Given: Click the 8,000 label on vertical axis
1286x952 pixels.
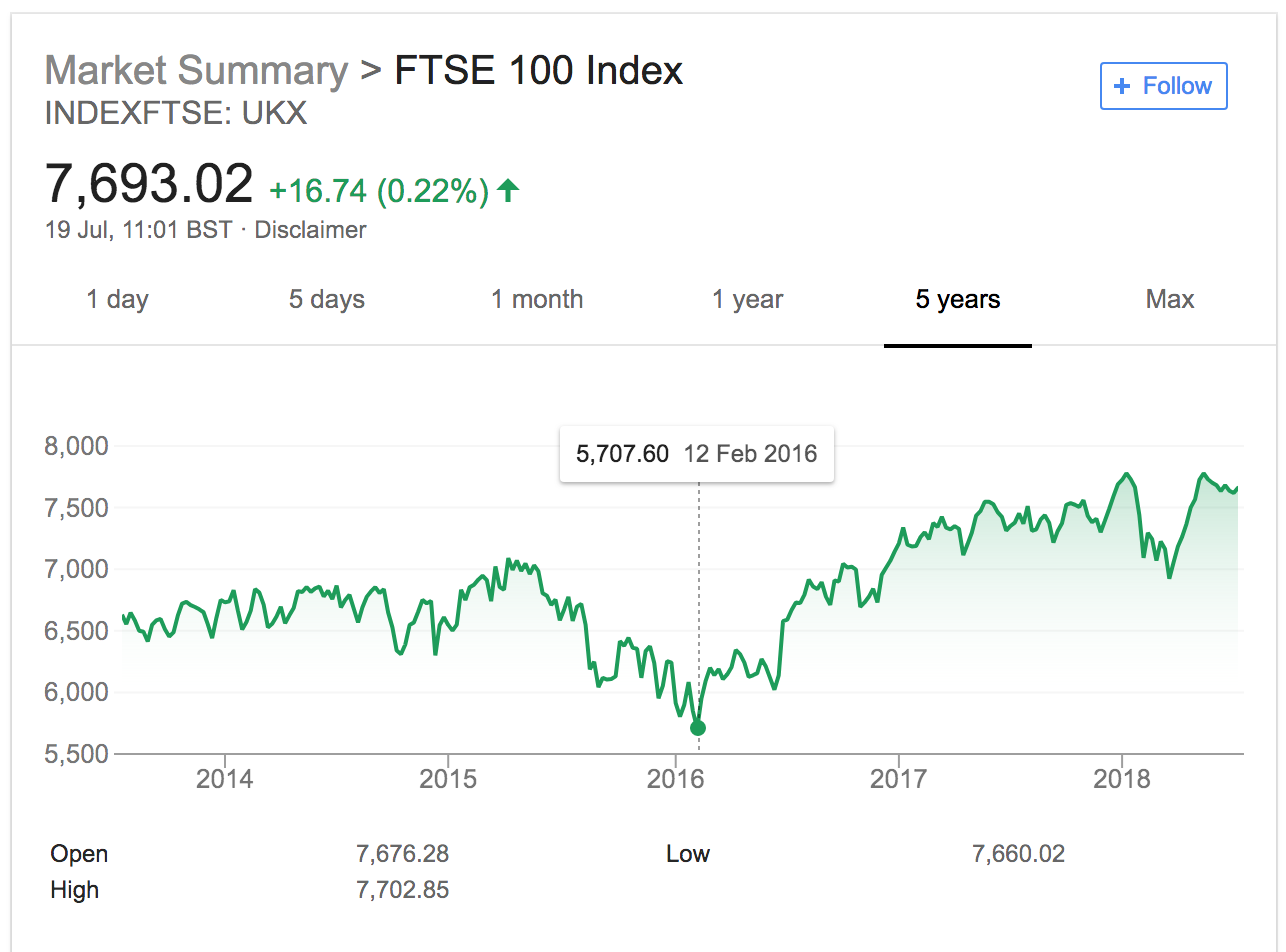Looking at the screenshot, I should (76, 446).
